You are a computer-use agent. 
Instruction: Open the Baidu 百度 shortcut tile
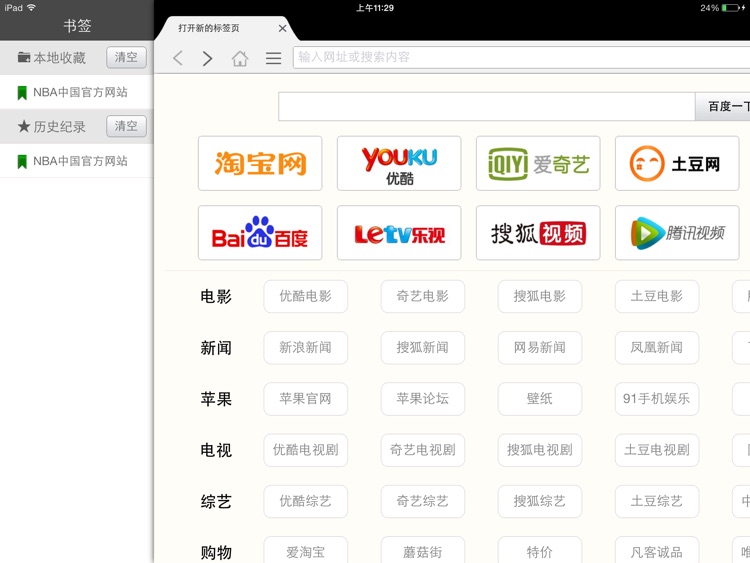point(260,232)
